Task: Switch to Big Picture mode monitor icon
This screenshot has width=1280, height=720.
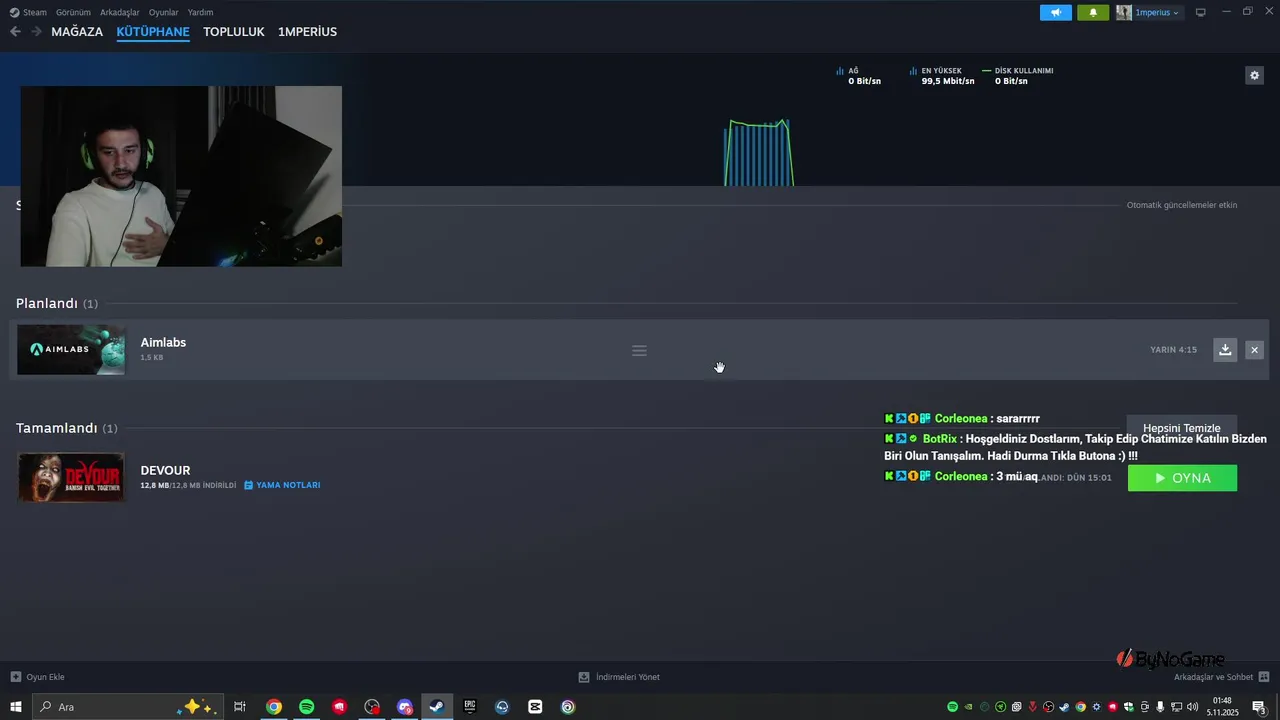Action: coord(1201,13)
